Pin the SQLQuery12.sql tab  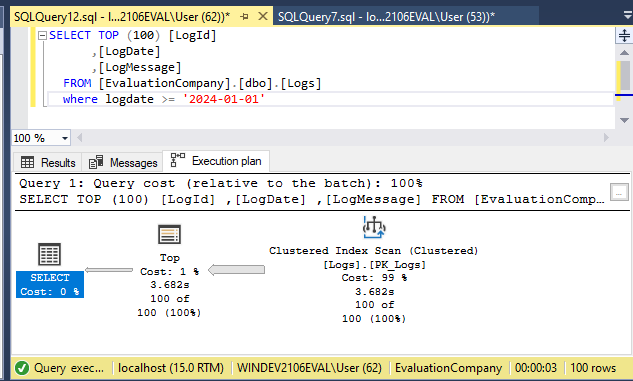(244, 17)
